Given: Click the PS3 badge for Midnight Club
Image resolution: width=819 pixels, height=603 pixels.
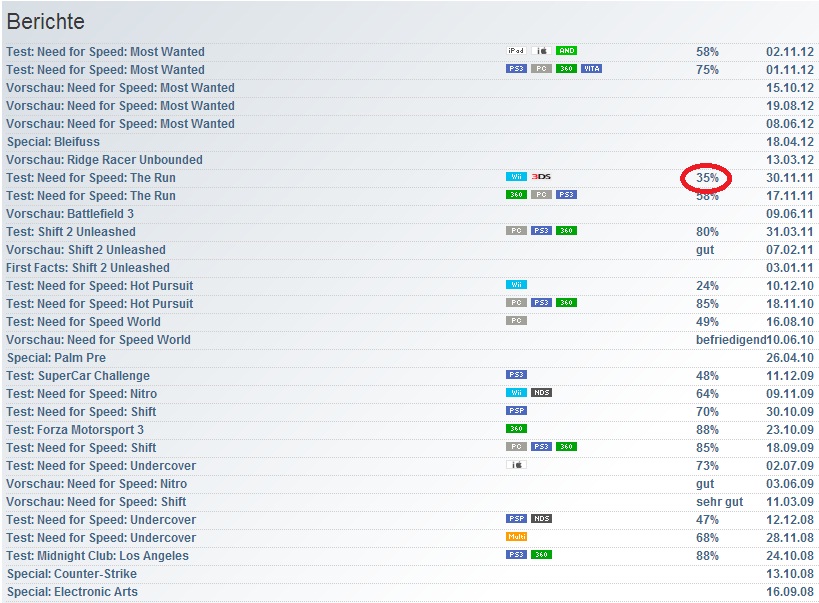Looking at the screenshot, I should (x=516, y=555).
